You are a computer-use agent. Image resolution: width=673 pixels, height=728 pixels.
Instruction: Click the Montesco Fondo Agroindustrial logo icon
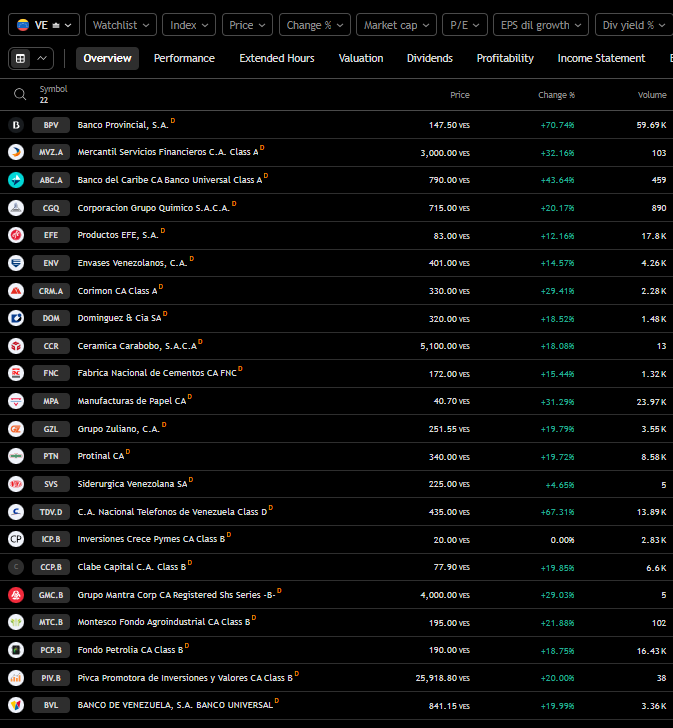[x=16, y=622]
